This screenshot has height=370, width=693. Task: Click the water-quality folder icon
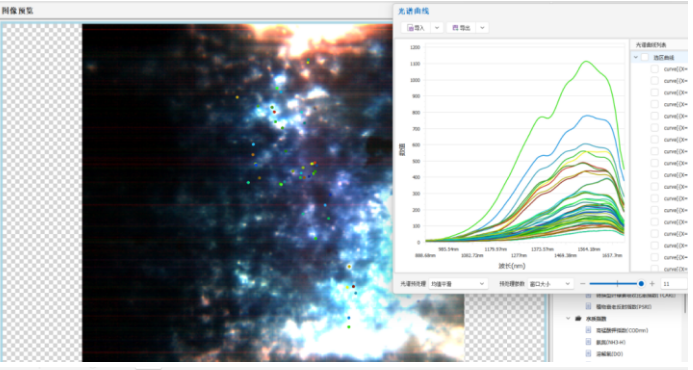(x=578, y=318)
